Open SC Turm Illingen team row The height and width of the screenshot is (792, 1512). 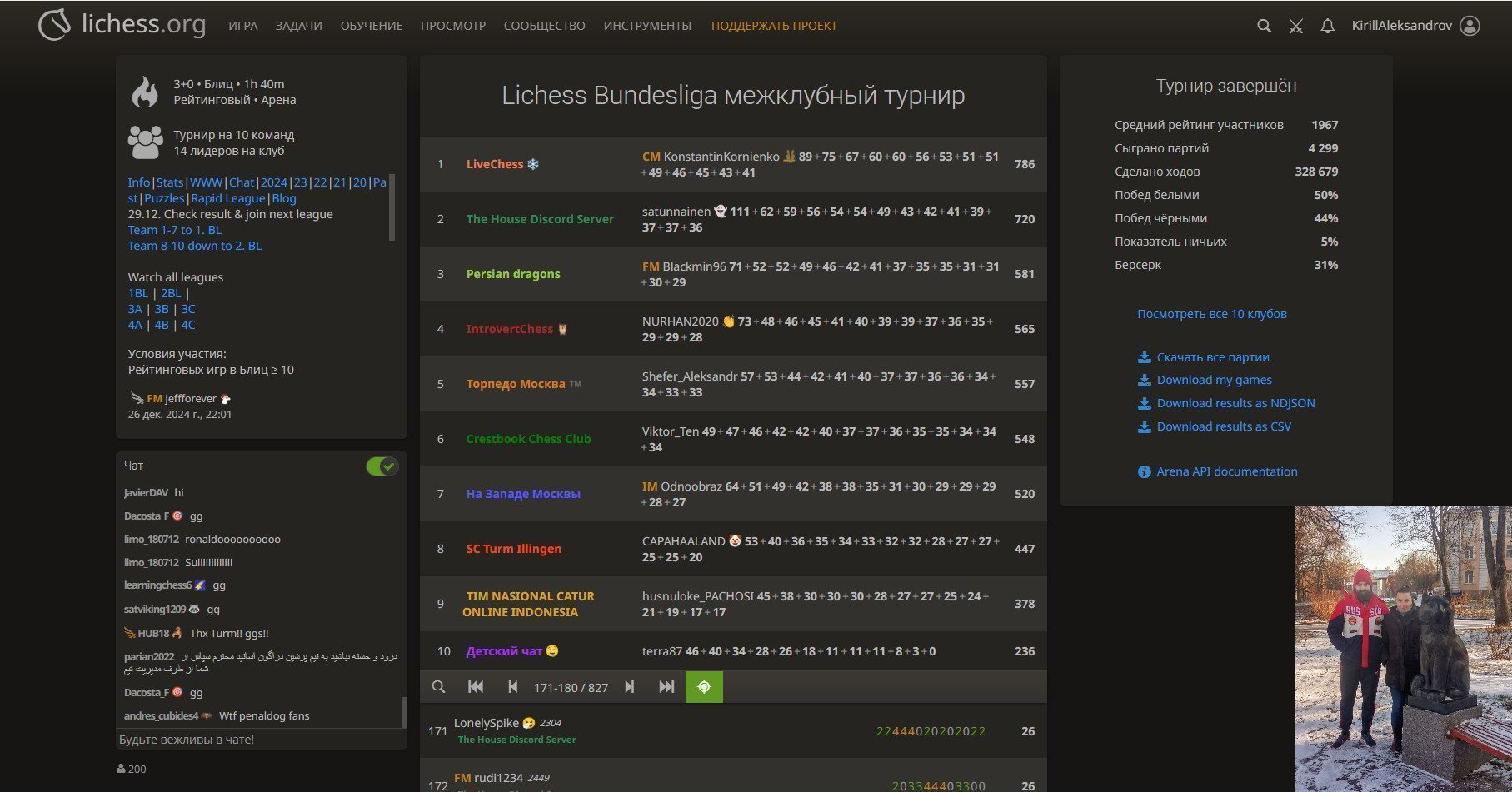[733, 549]
